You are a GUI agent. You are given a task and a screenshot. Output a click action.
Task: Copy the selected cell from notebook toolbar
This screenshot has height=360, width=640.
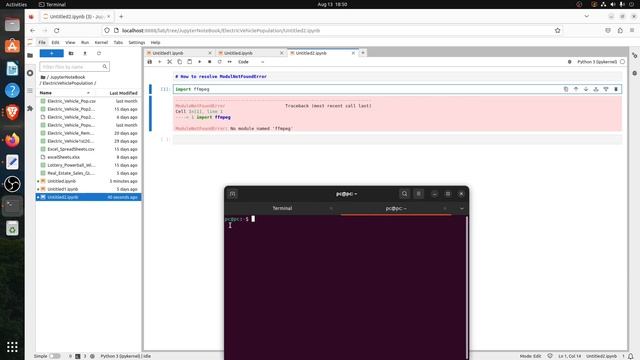(x=180, y=62)
